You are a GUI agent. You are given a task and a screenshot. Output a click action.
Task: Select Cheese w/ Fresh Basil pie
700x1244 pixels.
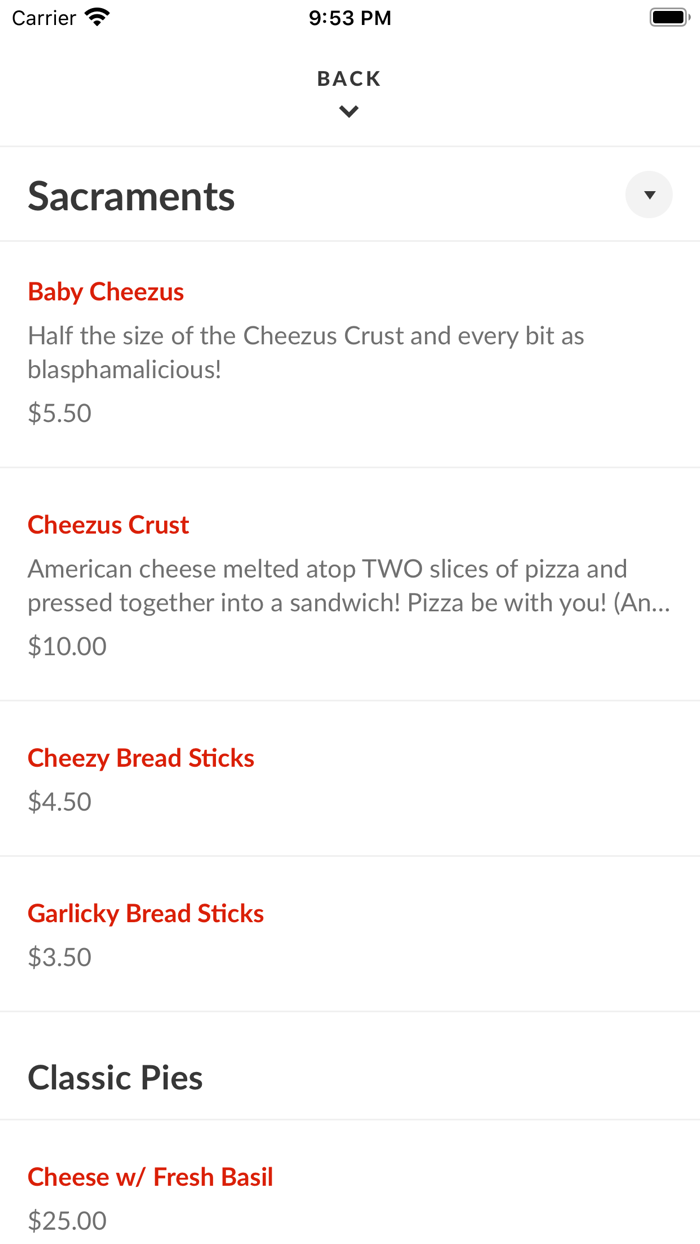[150, 1177]
